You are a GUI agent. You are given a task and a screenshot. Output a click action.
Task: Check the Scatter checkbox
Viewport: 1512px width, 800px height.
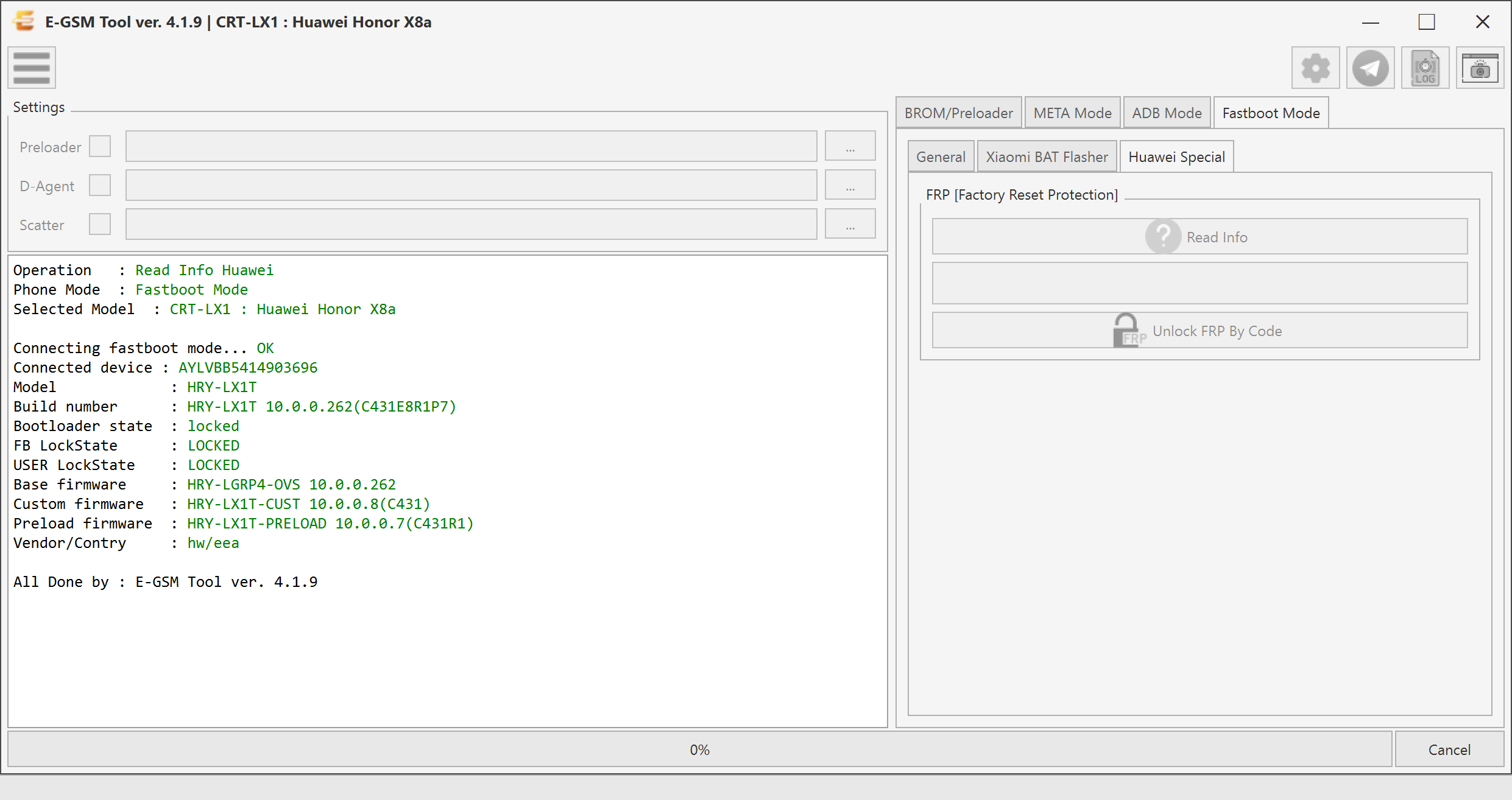click(100, 224)
